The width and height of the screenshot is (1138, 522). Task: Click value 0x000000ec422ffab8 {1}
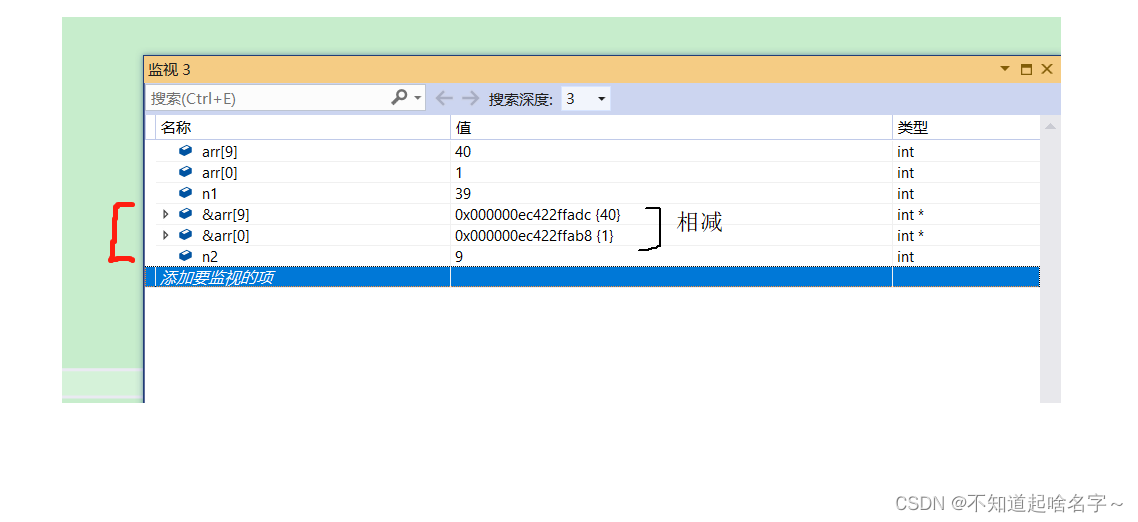(x=534, y=236)
